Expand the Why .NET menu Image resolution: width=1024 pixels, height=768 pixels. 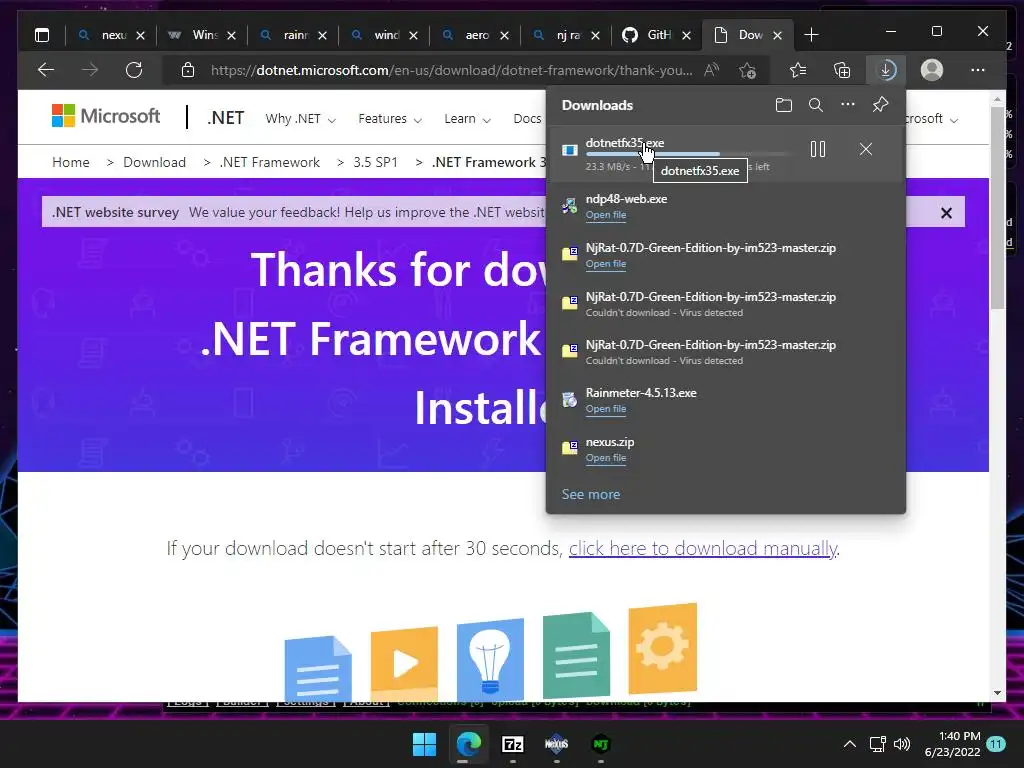click(300, 119)
